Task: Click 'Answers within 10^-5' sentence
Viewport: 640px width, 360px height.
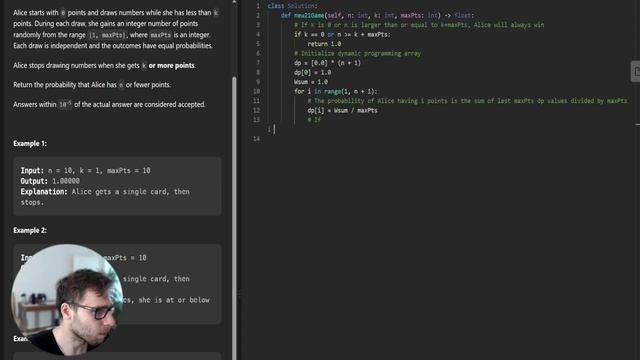Action: tap(109, 104)
